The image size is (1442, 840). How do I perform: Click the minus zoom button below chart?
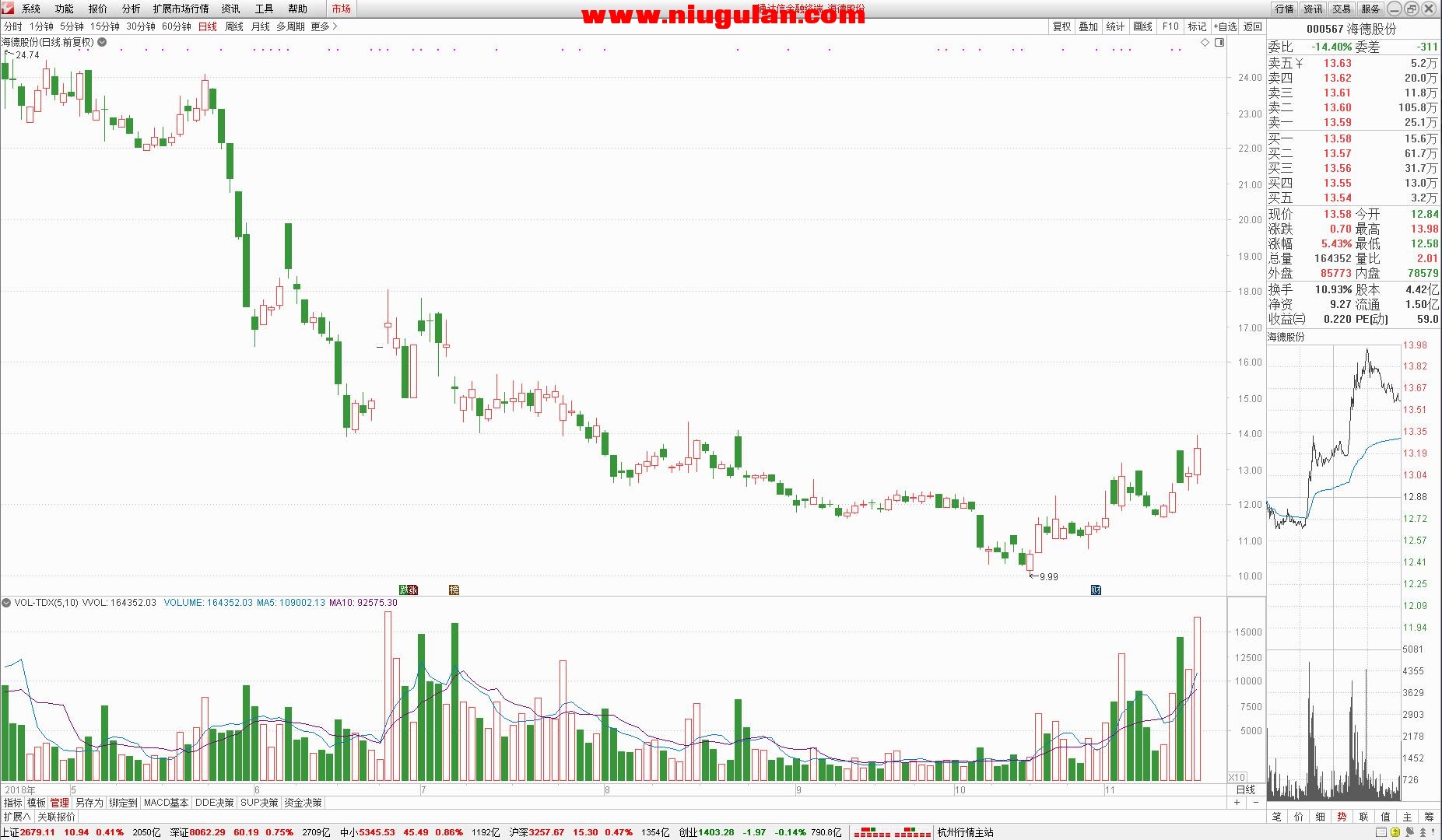pos(1254,803)
